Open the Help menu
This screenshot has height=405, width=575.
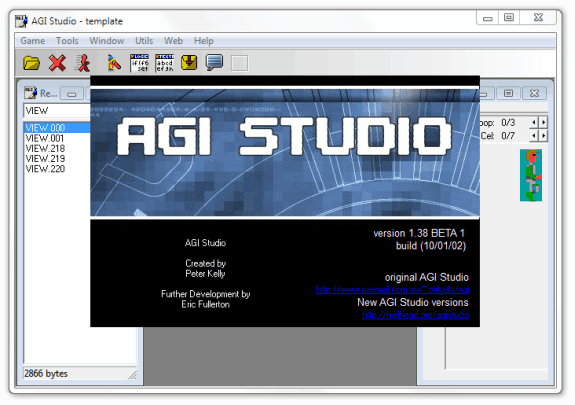204,41
